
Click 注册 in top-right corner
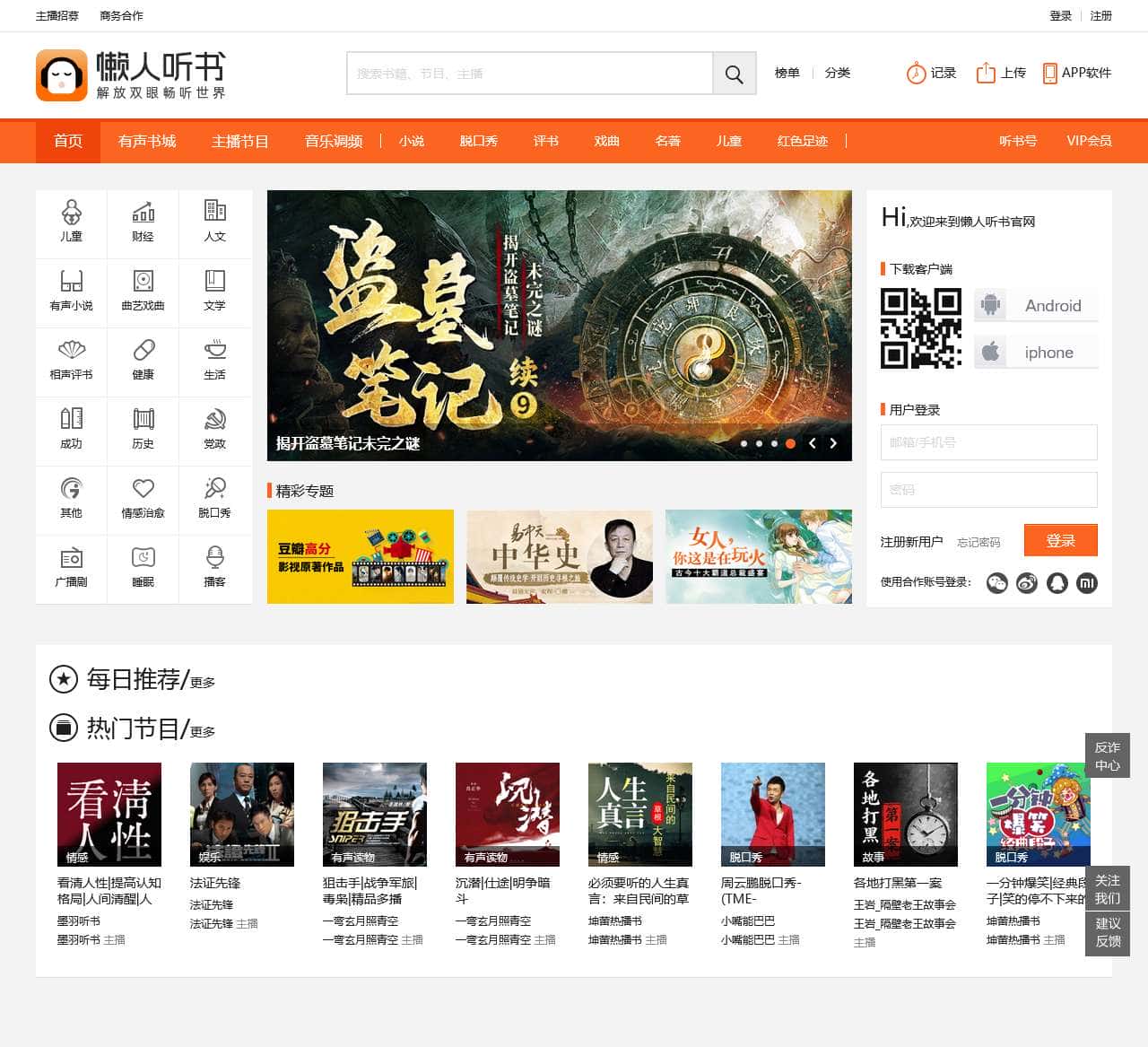click(x=1101, y=15)
